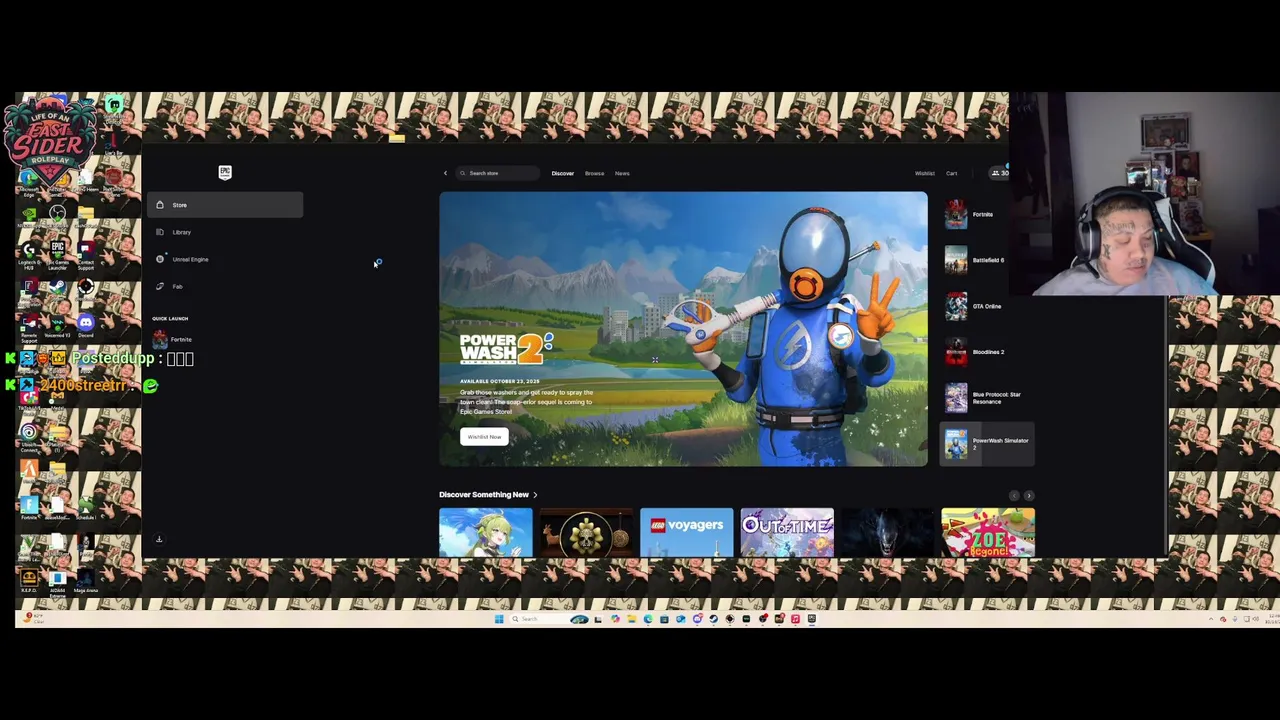Open the PowerWash Simulator 2 hero banner

tap(683, 329)
